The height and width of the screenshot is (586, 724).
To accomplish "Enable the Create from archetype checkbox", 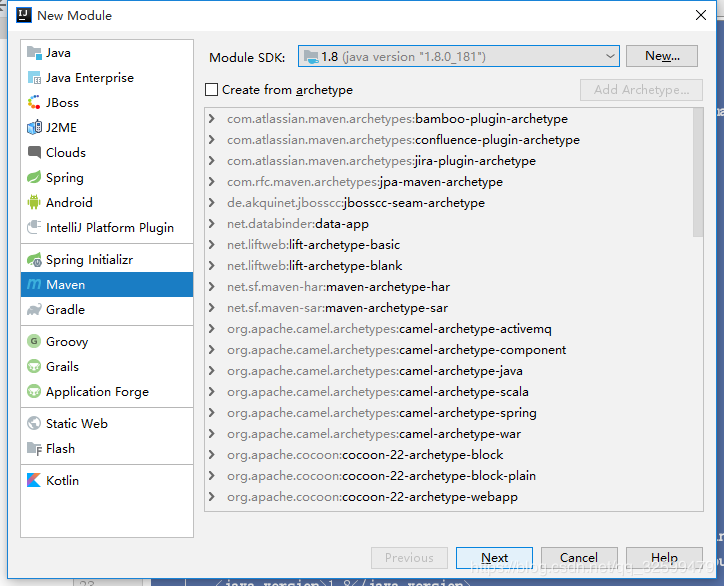I will 211,90.
